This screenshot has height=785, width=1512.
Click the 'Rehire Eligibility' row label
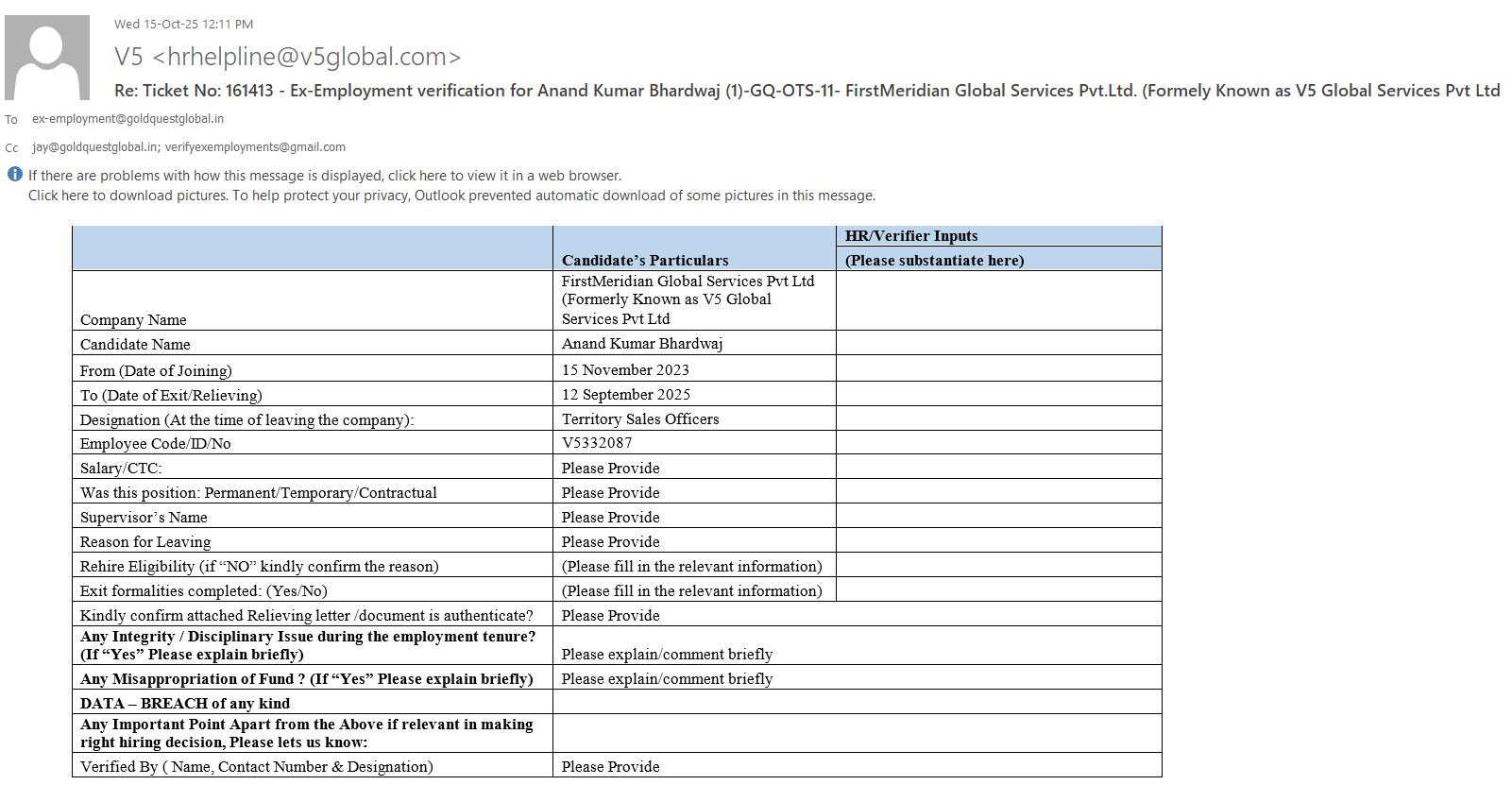coord(260,567)
